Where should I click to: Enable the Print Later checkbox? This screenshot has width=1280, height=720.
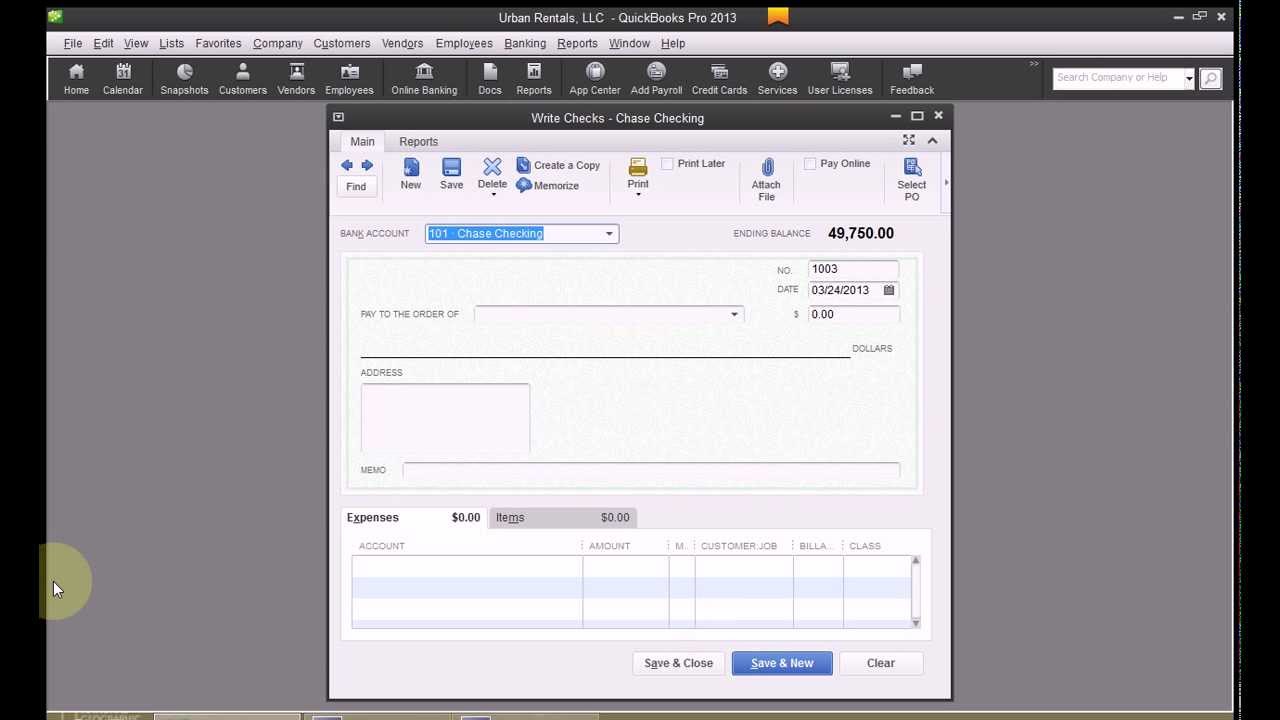point(668,164)
